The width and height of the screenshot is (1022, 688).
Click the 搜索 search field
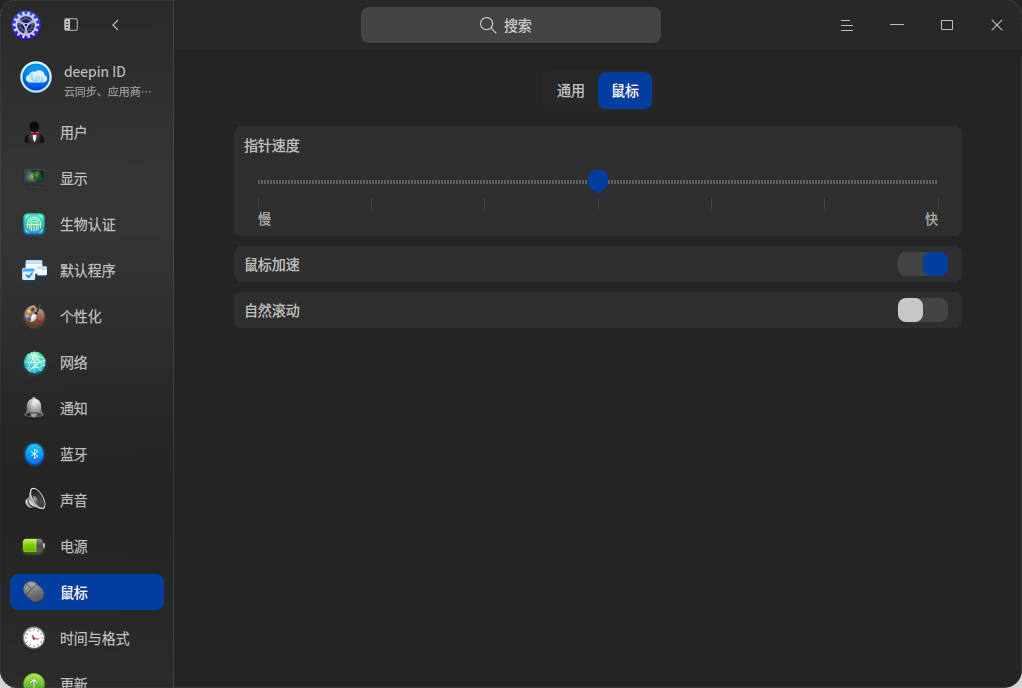(x=511, y=25)
